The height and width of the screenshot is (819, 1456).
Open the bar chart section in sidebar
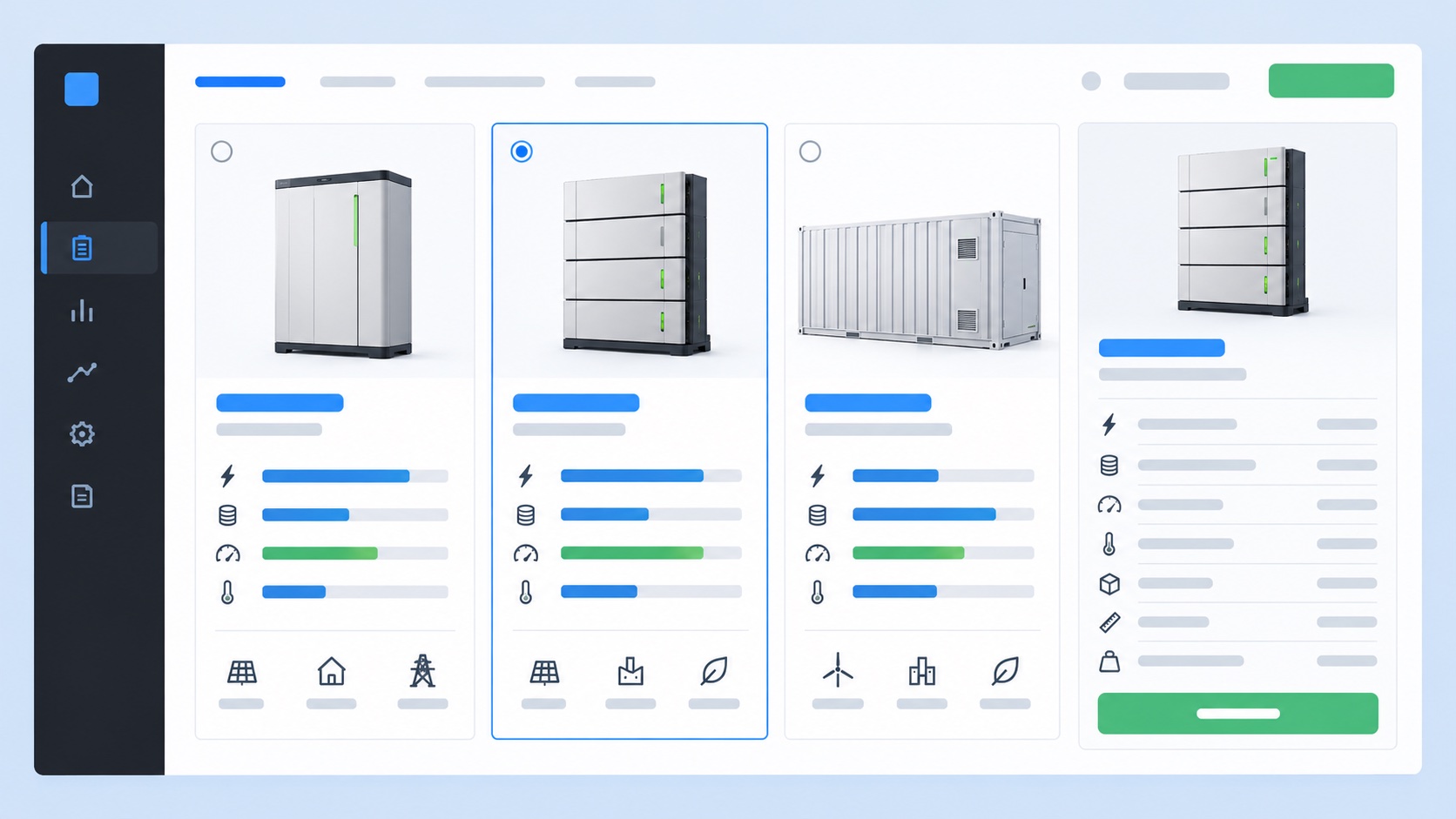tap(82, 311)
